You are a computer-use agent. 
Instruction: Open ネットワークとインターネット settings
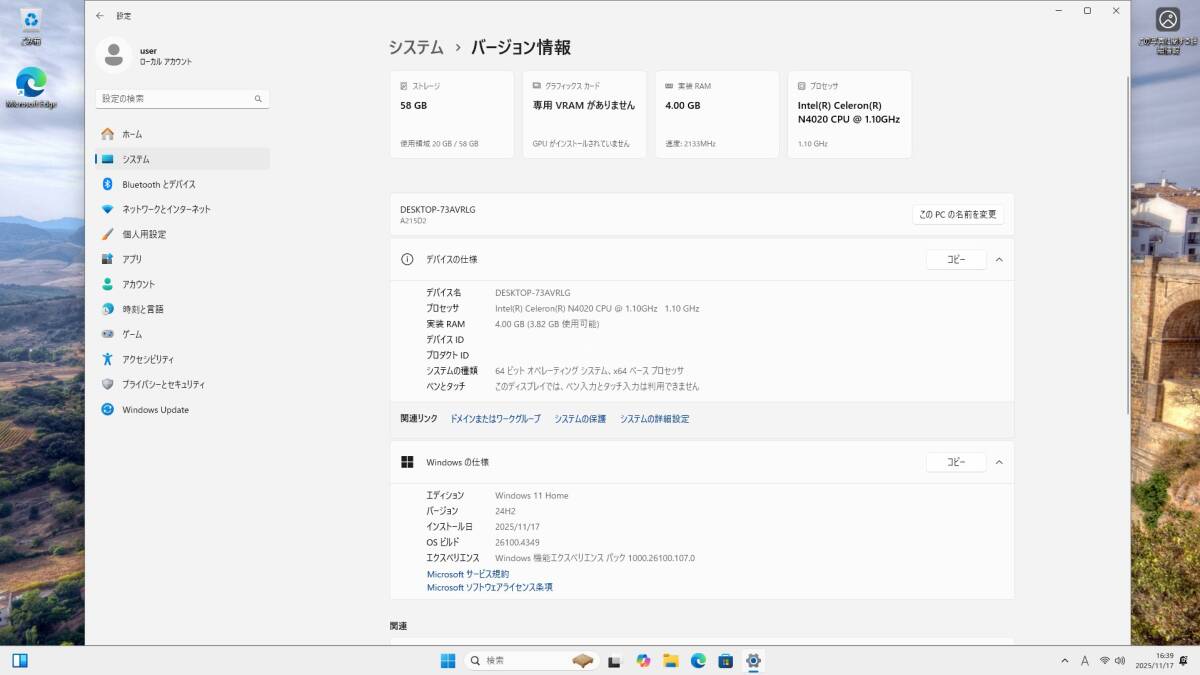166,209
